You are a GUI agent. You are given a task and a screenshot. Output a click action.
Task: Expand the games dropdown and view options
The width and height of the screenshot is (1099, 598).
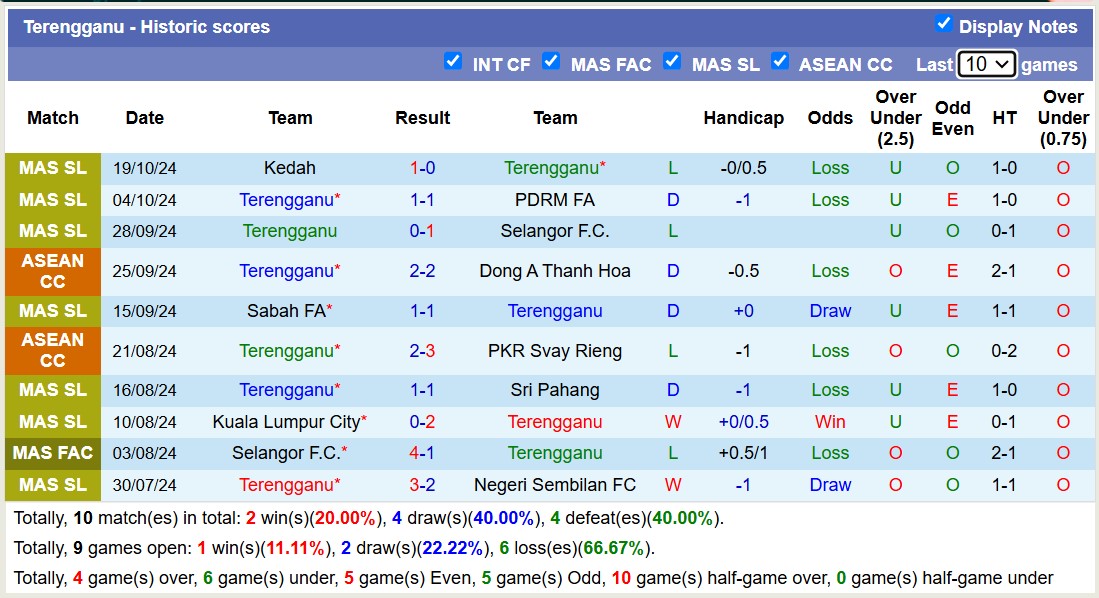click(x=986, y=63)
